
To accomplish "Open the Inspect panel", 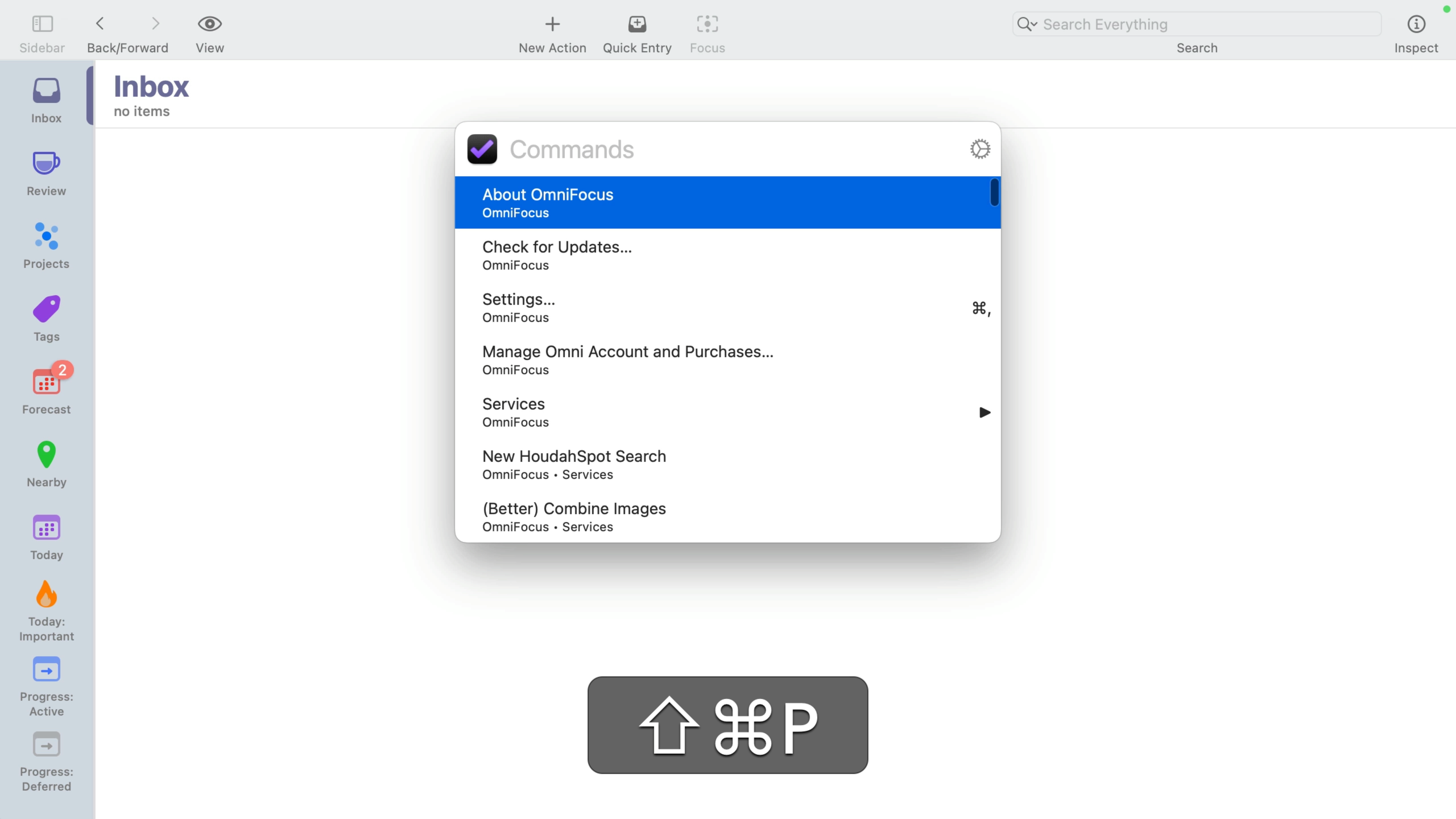I will point(1416,24).
